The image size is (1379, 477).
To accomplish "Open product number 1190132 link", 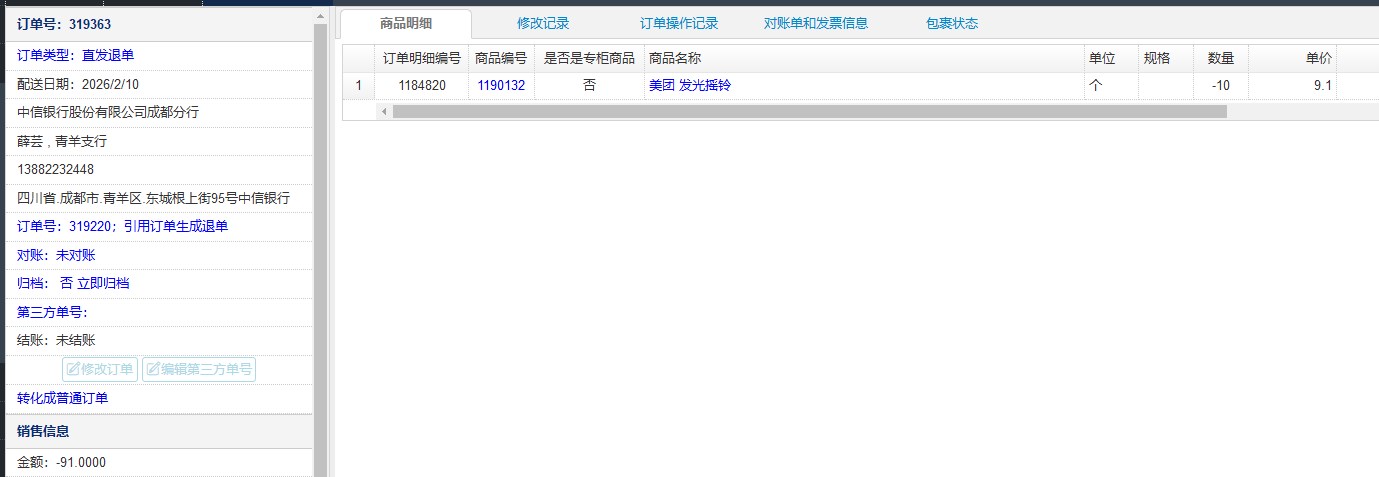I will (501, 86).
